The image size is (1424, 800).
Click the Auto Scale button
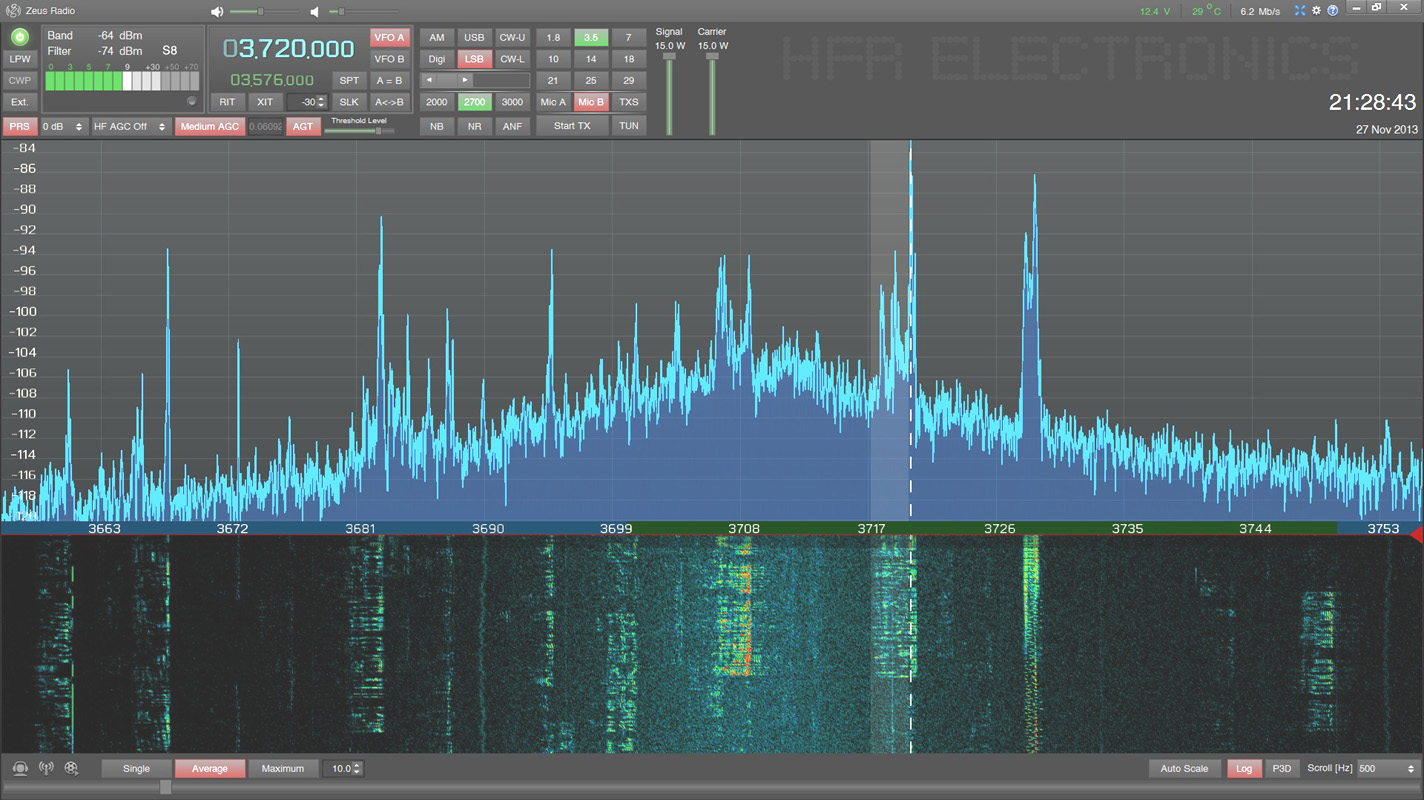point(1184,768)
